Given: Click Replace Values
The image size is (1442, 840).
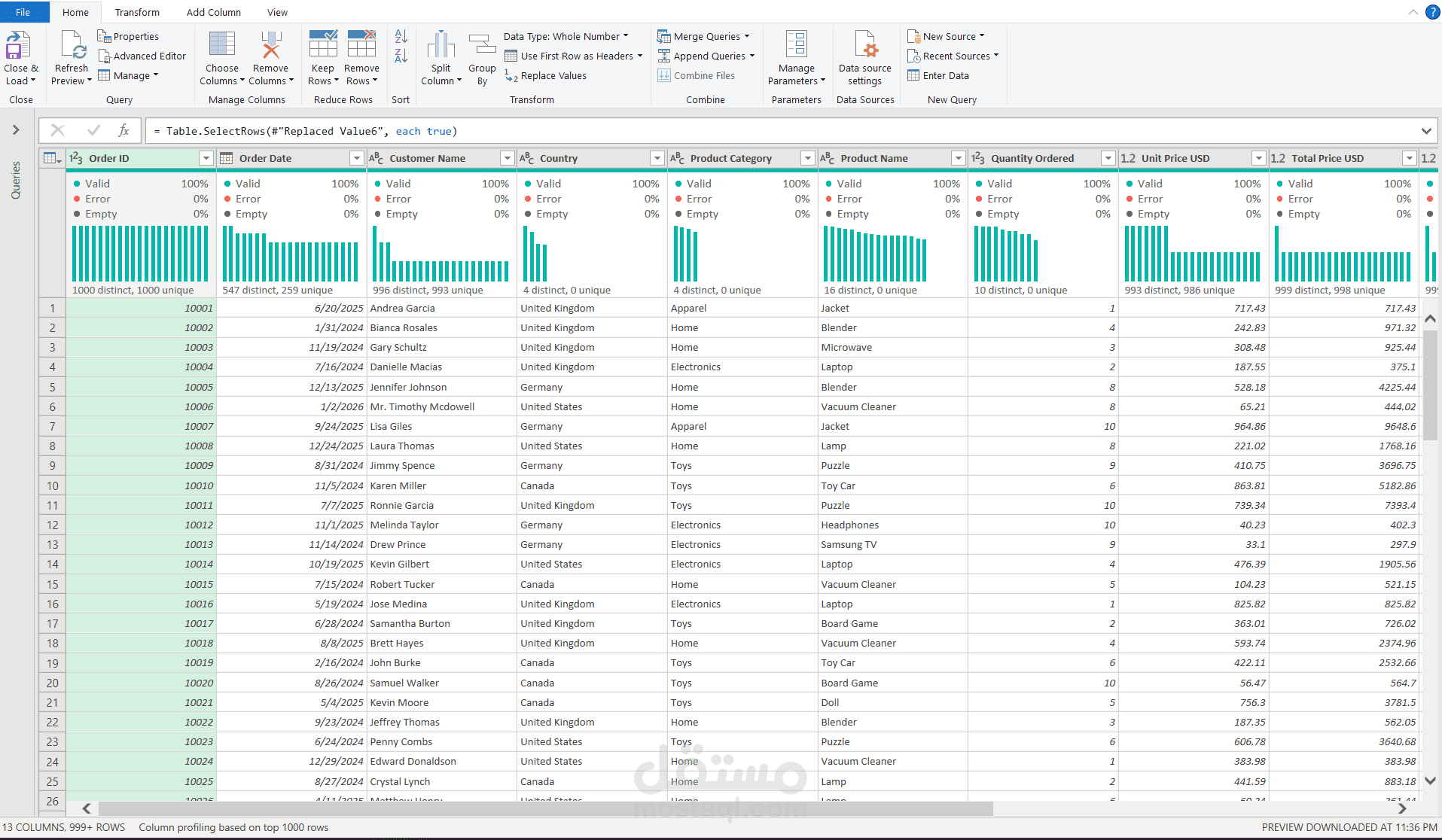Looking at the screenshot, I should tap(552, 75).
